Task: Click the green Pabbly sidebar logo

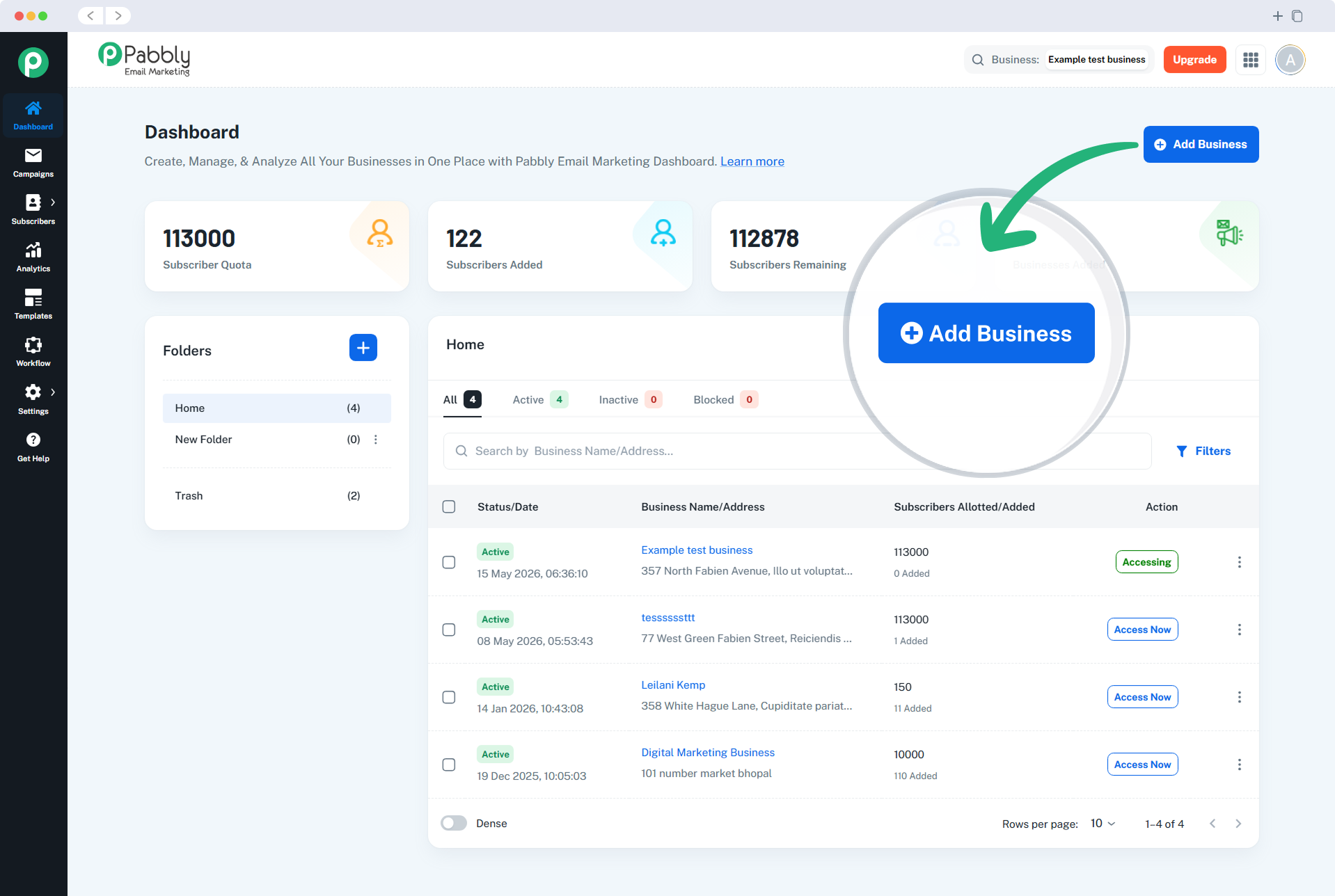Action: tap(33, 63)
